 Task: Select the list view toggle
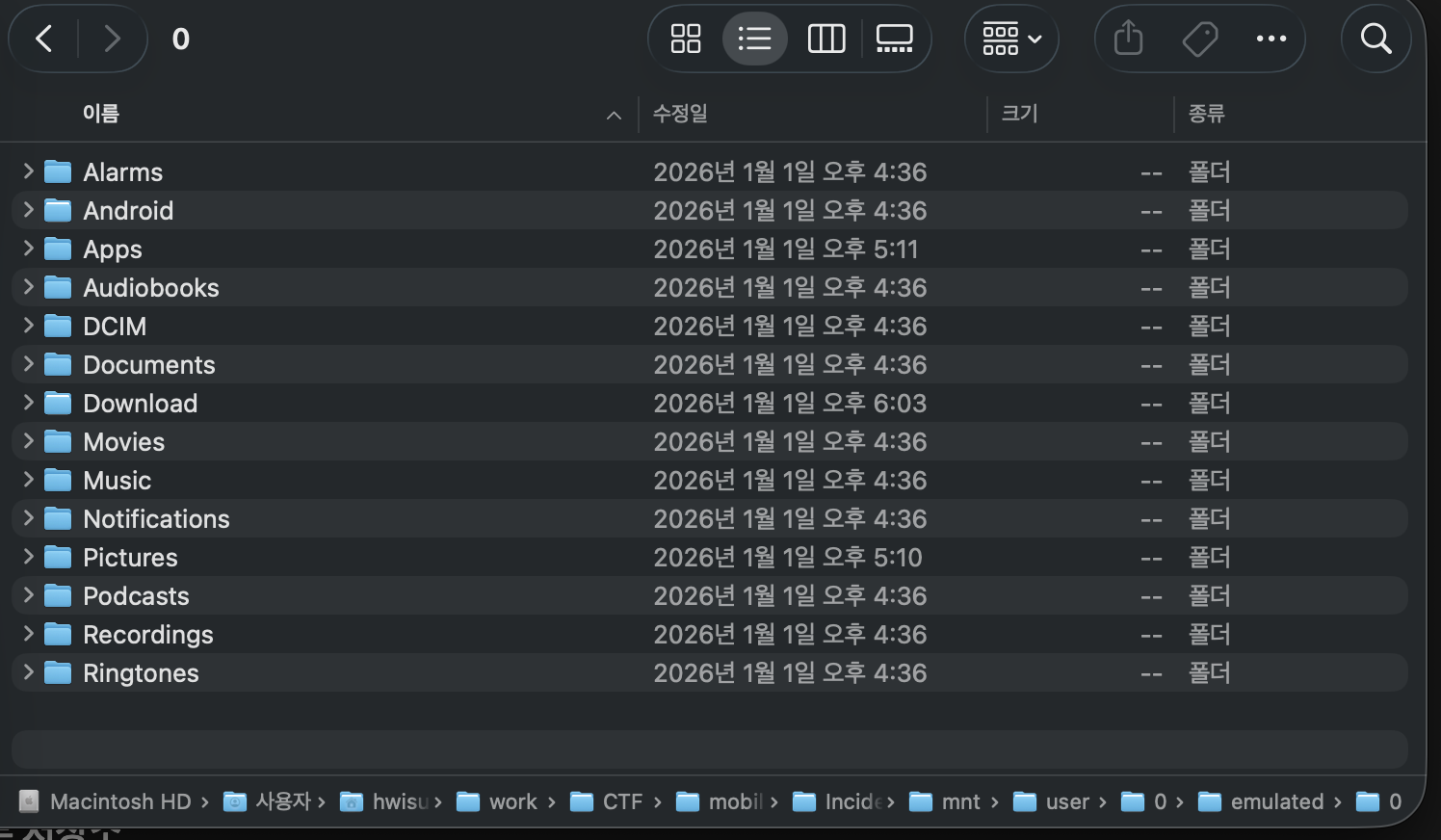[754, 39]
